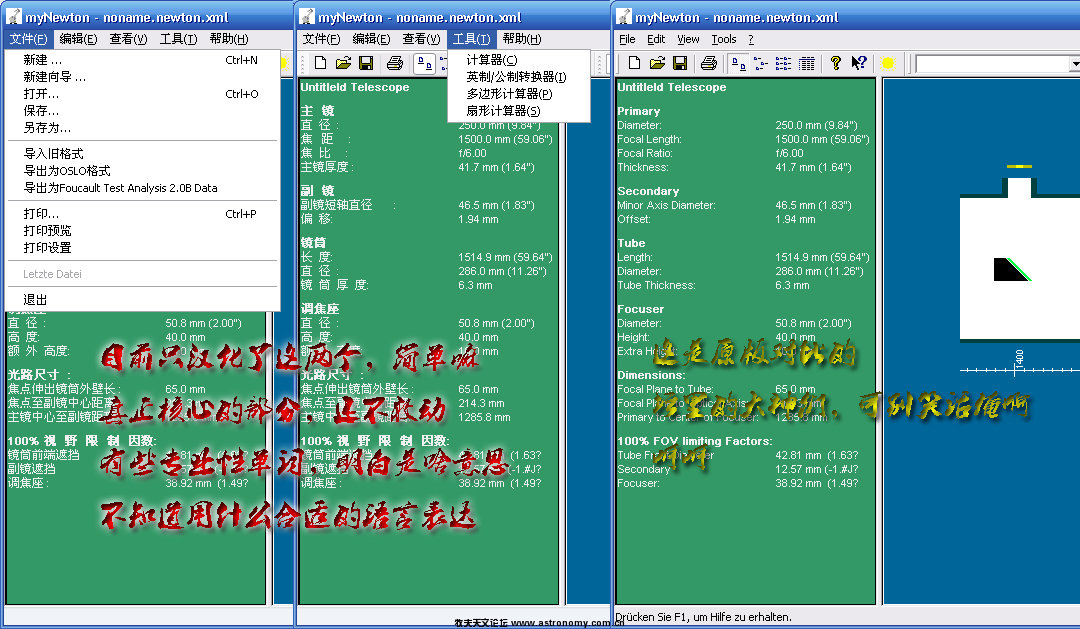Click New document icon in middle window toolbar

320,63
